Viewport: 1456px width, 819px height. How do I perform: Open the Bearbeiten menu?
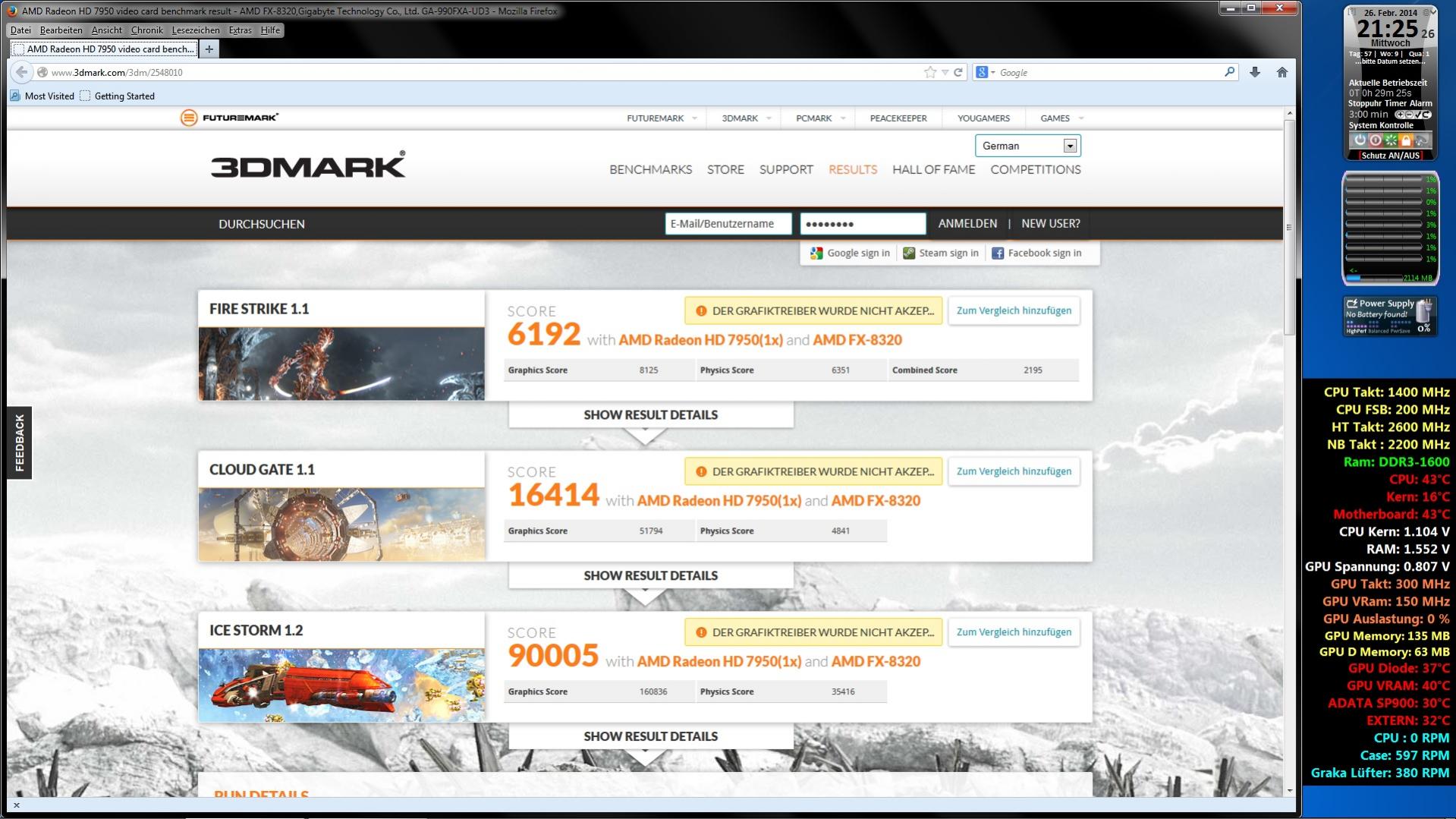(x=61, y=30)
